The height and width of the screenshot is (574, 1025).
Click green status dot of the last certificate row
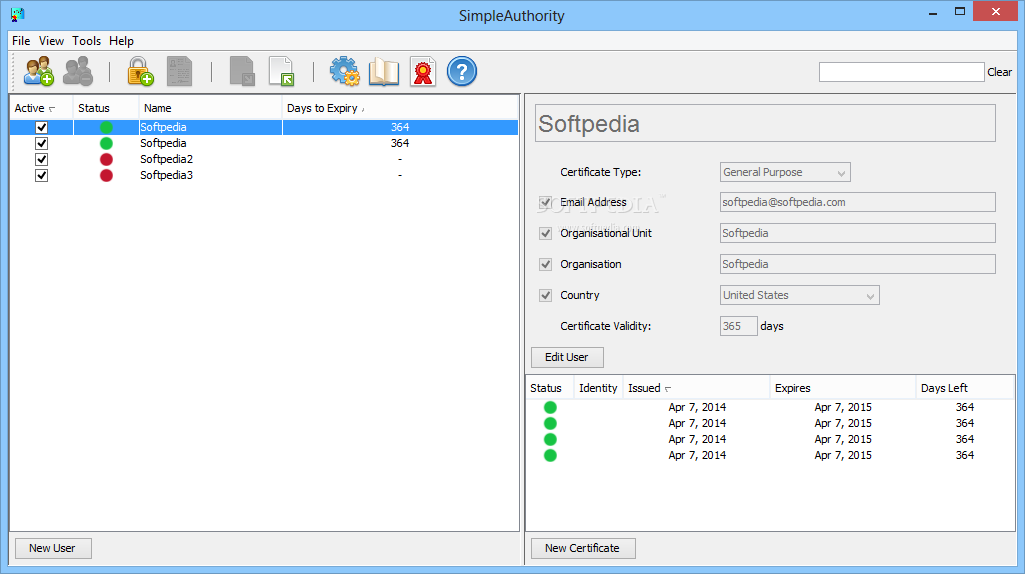tap(550, 456)
